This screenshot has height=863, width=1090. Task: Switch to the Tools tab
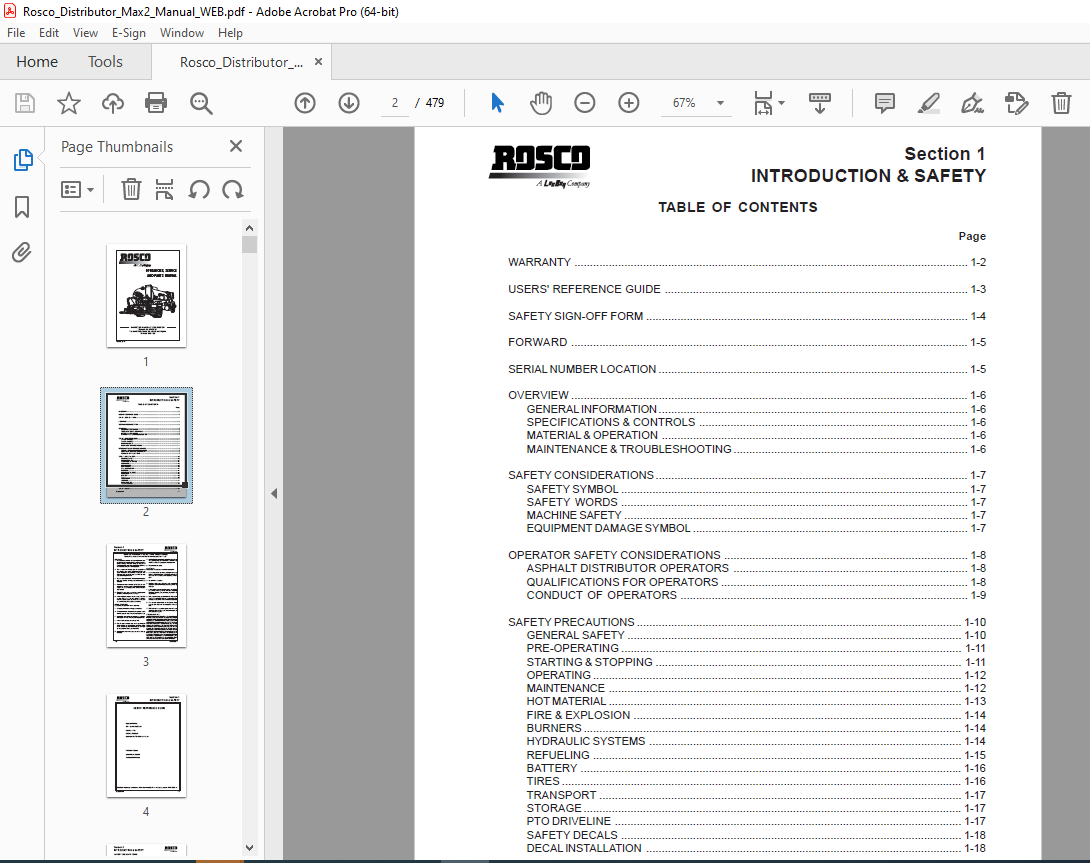[x=105, y=62]
